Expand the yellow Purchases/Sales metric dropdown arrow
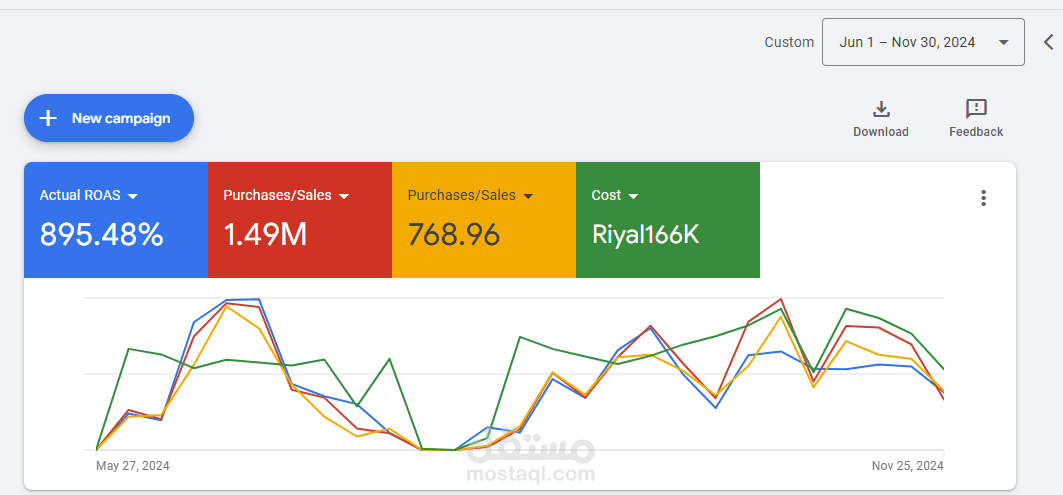 [x=528, y=196]
